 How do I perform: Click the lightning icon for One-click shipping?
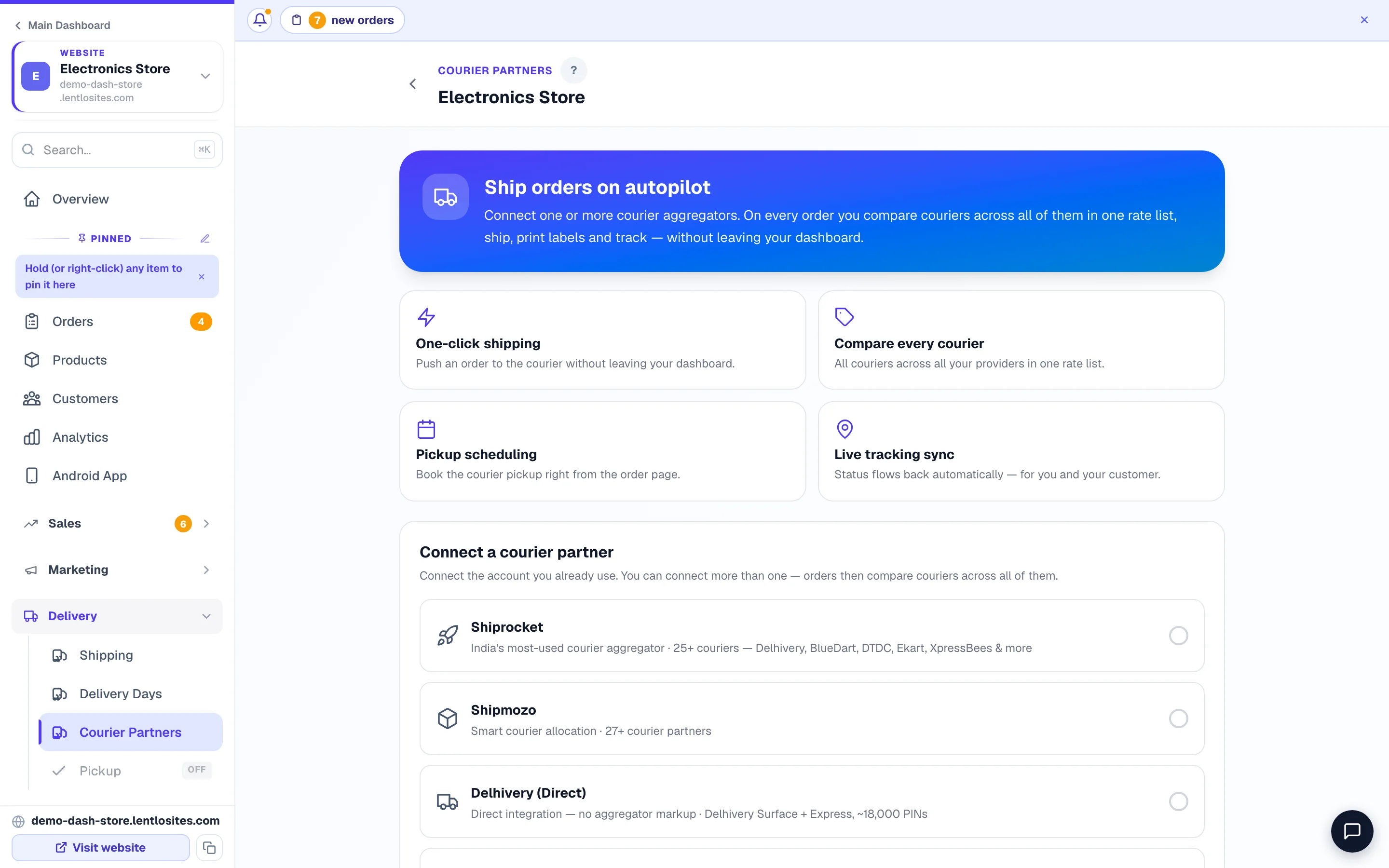426,317
